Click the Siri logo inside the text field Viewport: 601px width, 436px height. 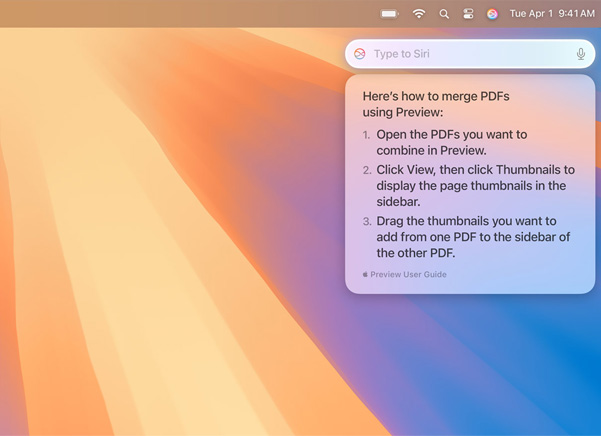pyautogui.click(x=360, y=54)
